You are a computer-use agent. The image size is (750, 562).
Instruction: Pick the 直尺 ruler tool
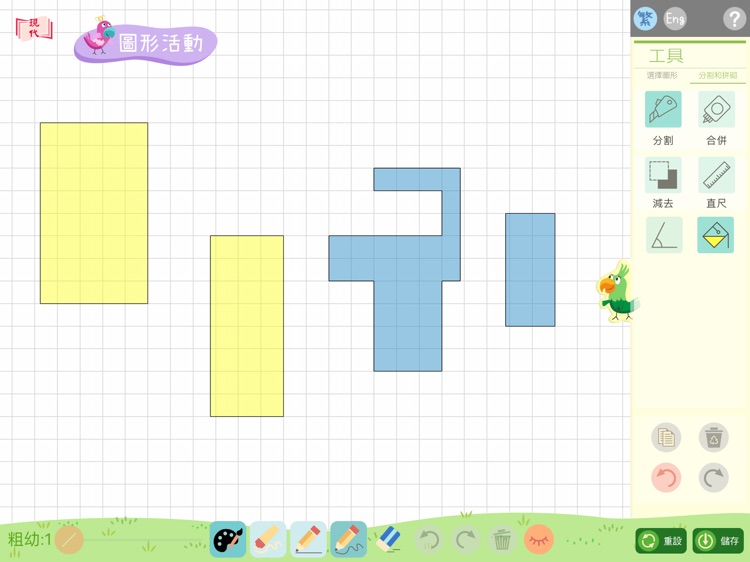point(716,175)
